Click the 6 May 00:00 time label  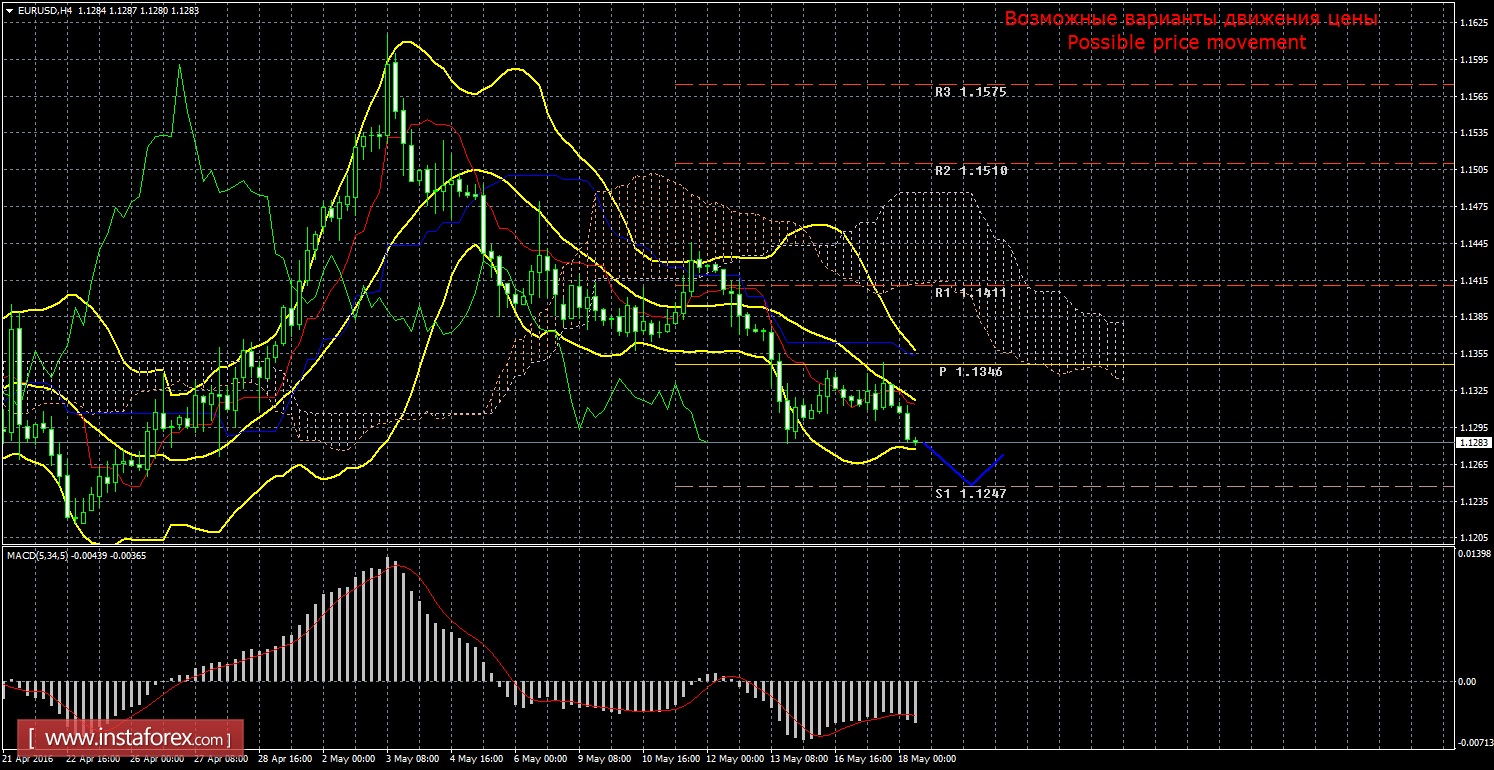tap(540, 759)
